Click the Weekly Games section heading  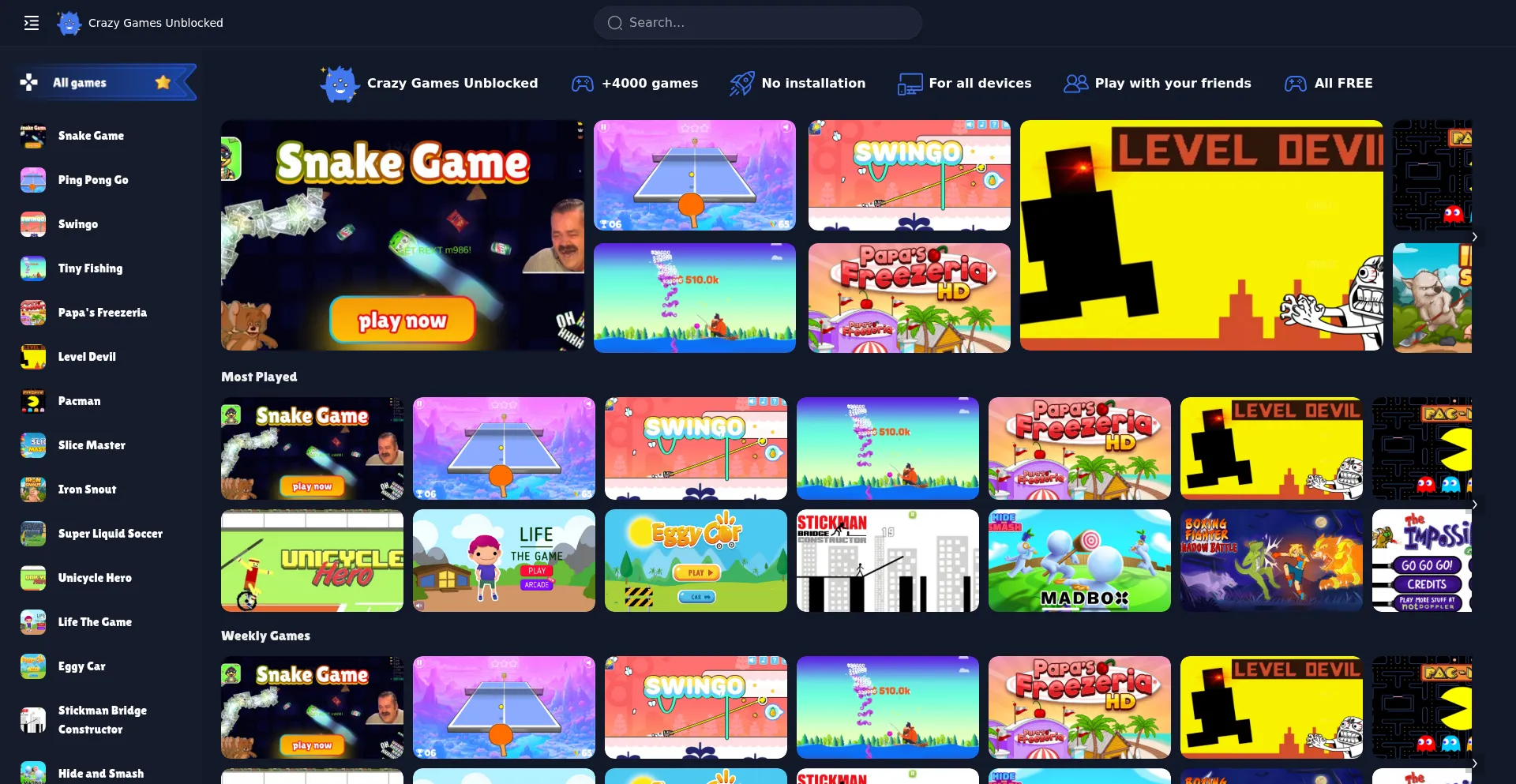265,636
